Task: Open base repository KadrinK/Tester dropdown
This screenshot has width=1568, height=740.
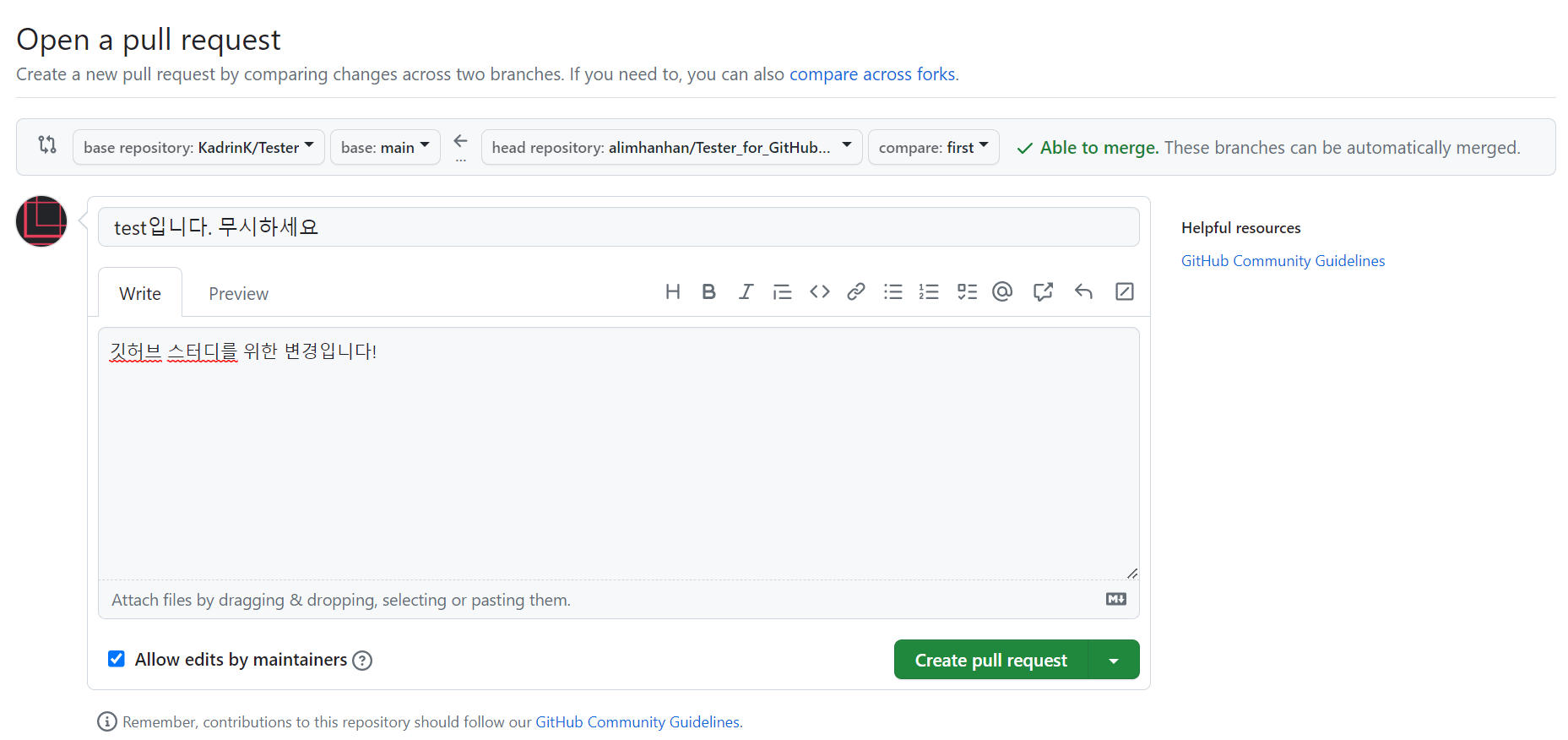Action: [x=198, y=147]
